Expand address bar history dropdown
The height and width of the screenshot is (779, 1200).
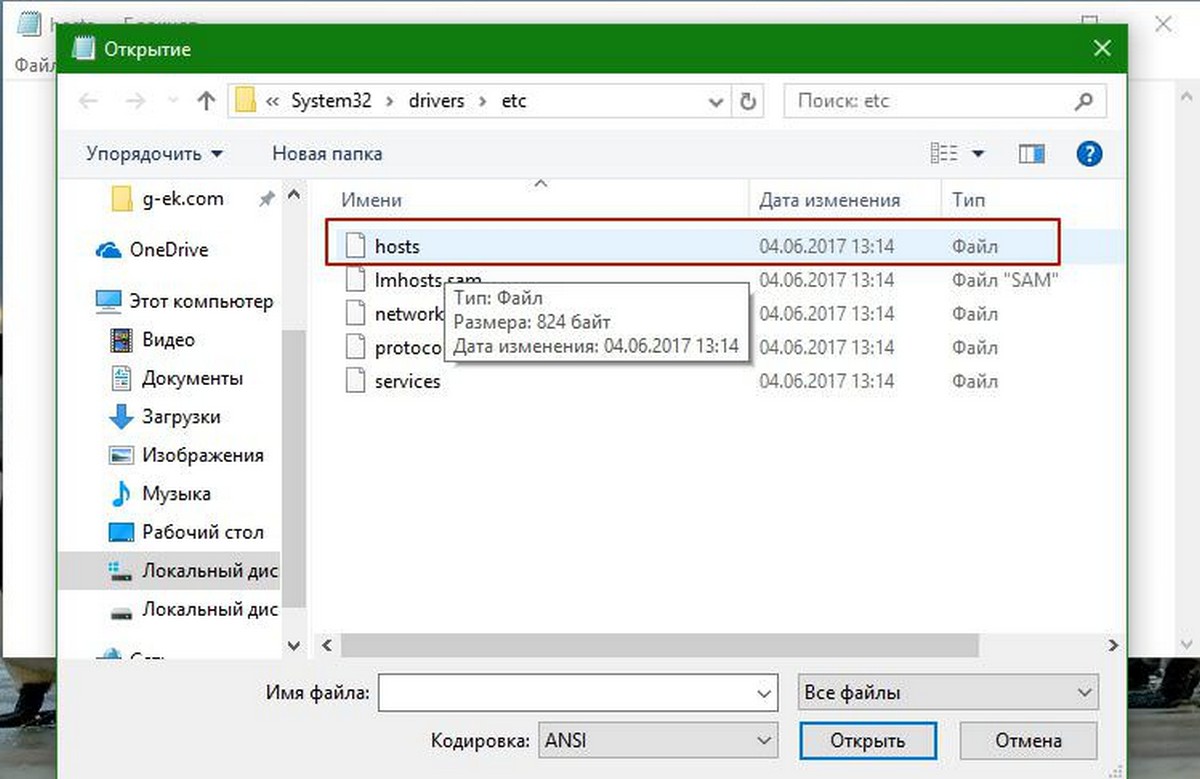pyautogui.click(x=717, y=102)
